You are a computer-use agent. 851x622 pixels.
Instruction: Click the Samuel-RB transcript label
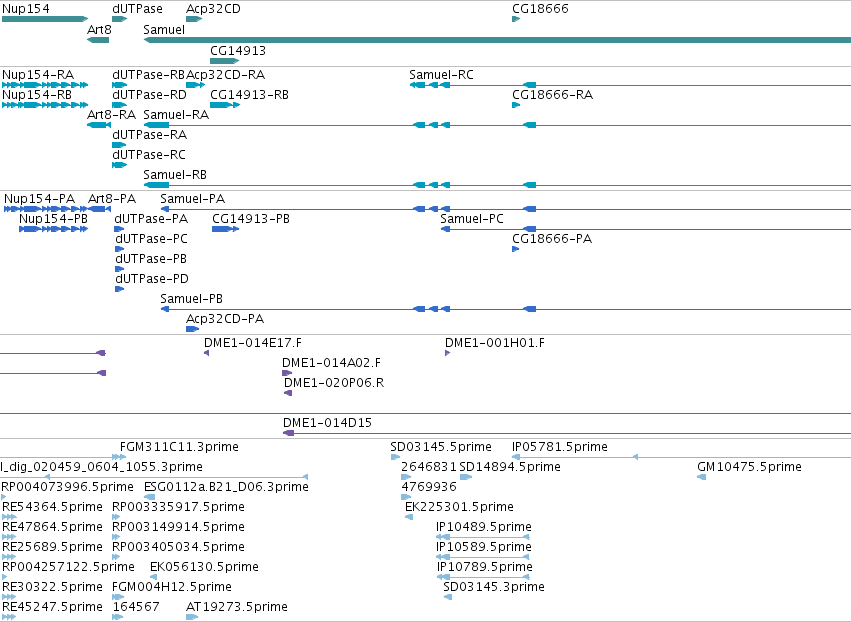click(x=175, y=175)
